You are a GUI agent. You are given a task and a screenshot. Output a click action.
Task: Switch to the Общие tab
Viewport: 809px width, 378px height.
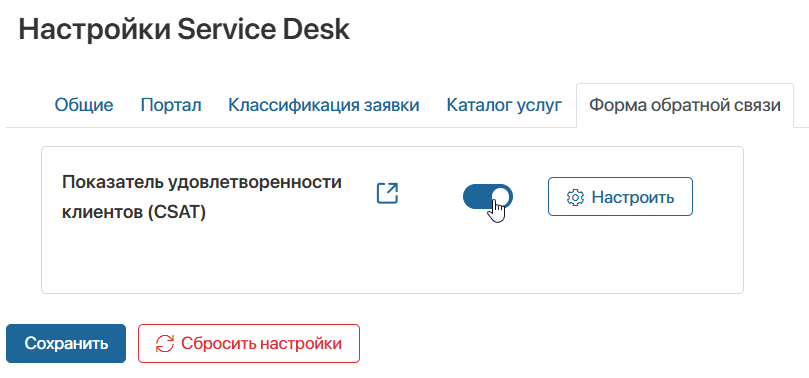84,105
